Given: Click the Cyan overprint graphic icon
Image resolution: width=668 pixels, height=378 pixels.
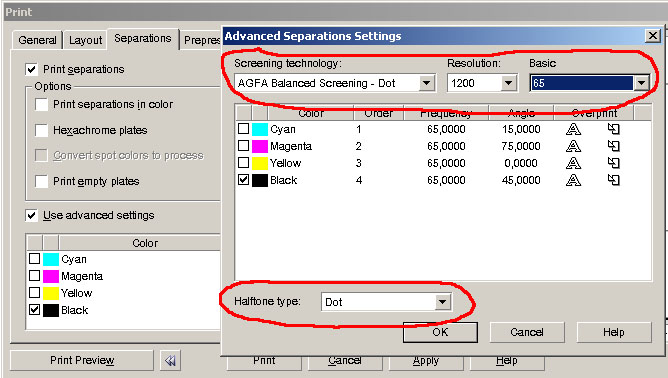Looking at the screenshot, I should pyautogui.click(x=613, y=129).
